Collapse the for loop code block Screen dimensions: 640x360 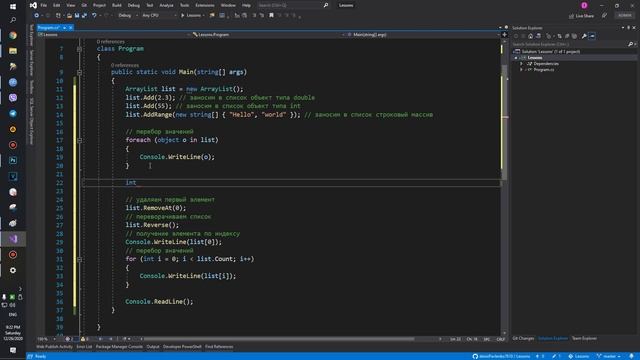click(79, 259)
